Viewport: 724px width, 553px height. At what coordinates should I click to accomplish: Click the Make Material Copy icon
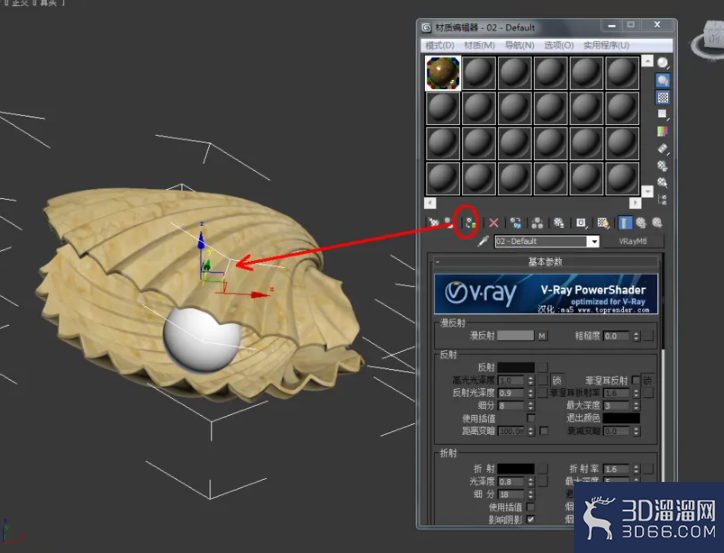[x=516, y=223]
